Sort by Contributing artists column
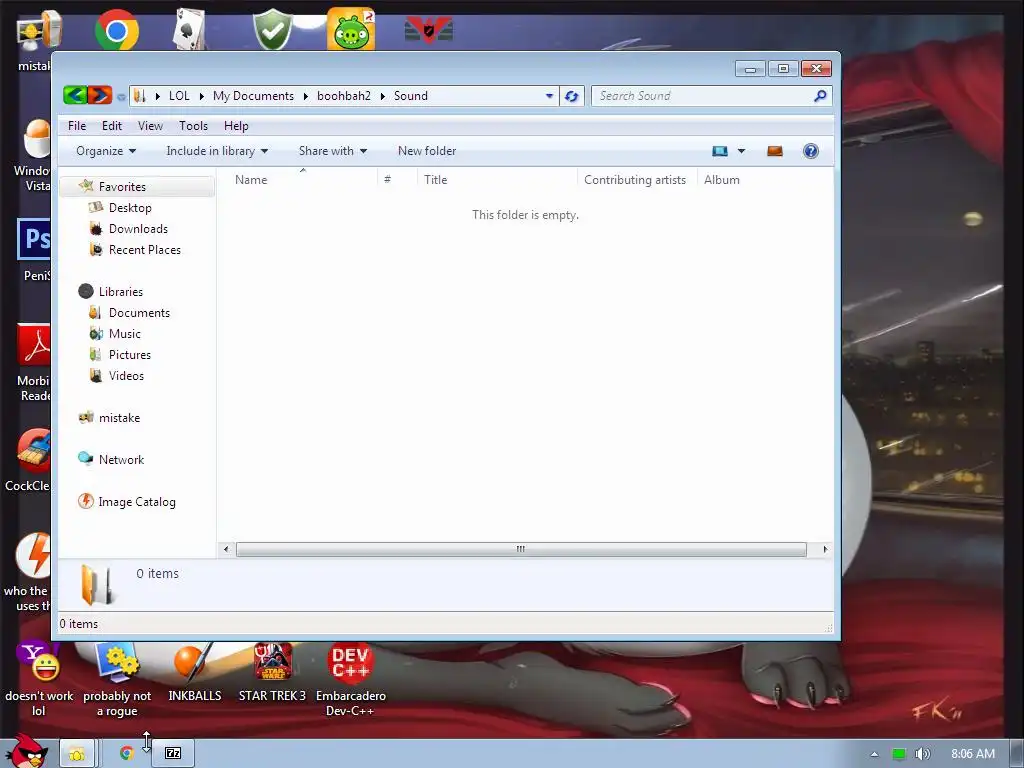Image resolution: width=1024 pixels, height=768 pixels. [635, 180]
